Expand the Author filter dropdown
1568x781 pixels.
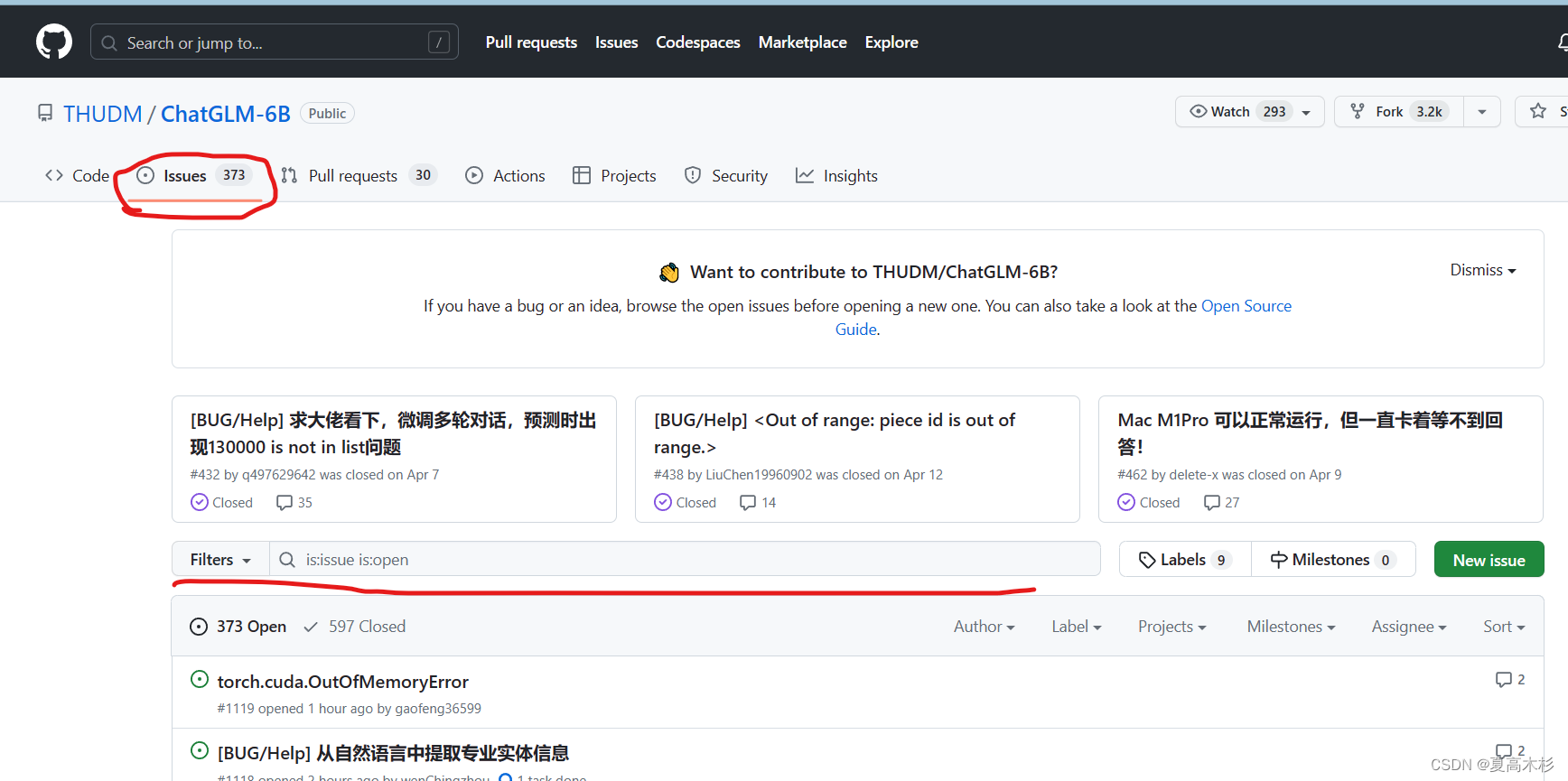point(984,627)
